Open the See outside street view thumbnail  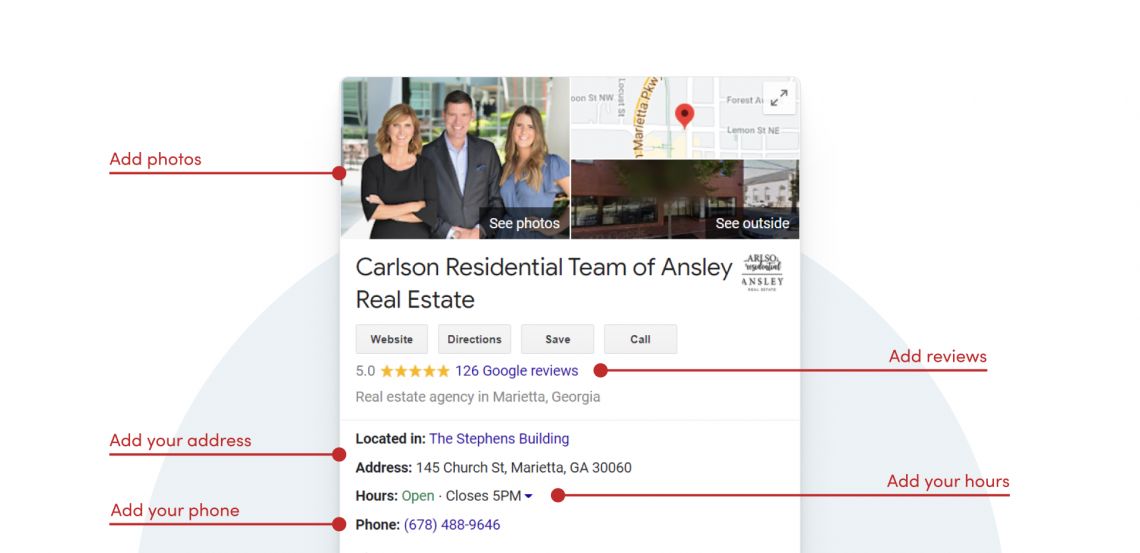point(685,199)
